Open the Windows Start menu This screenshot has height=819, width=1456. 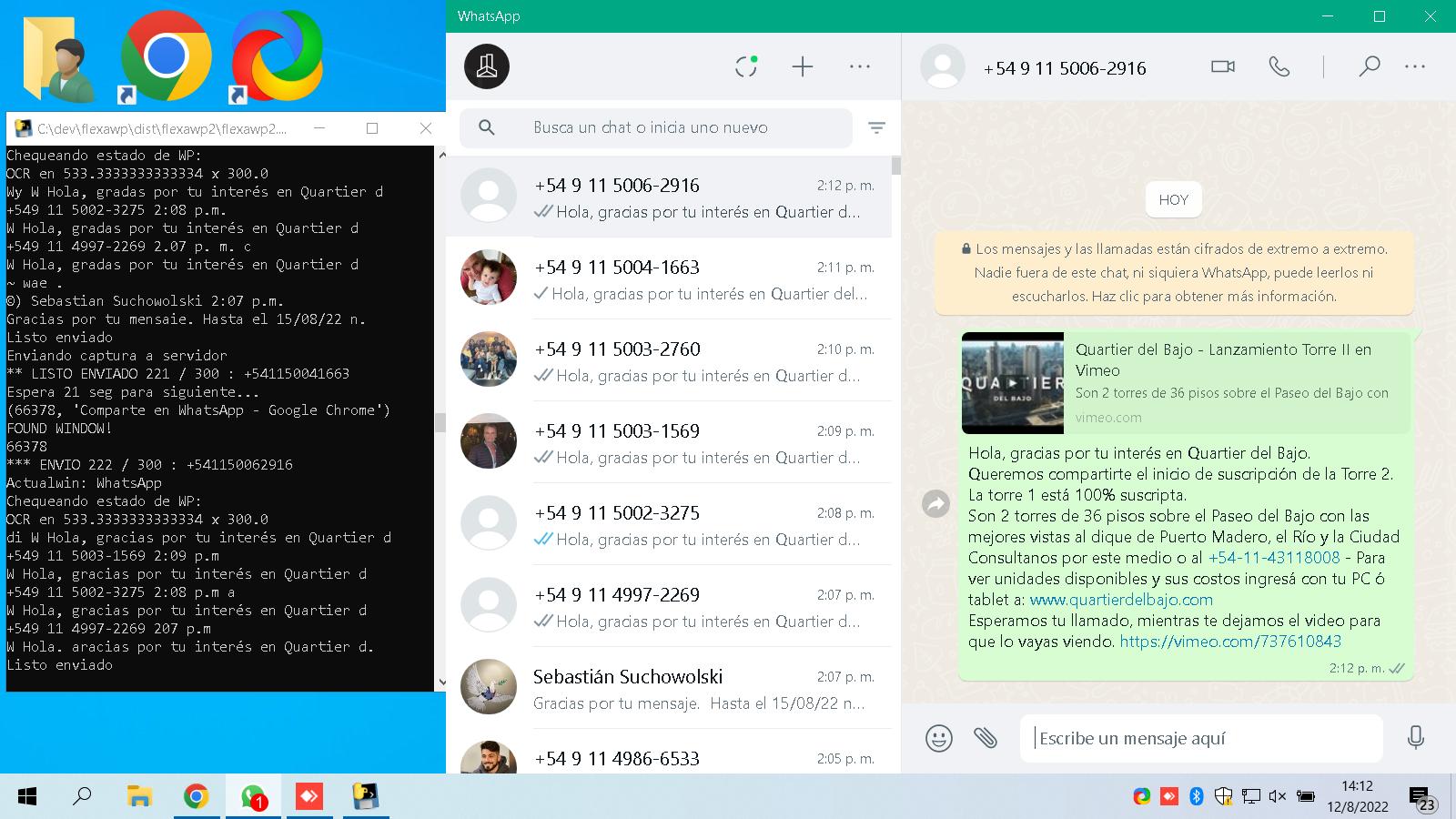27,797
